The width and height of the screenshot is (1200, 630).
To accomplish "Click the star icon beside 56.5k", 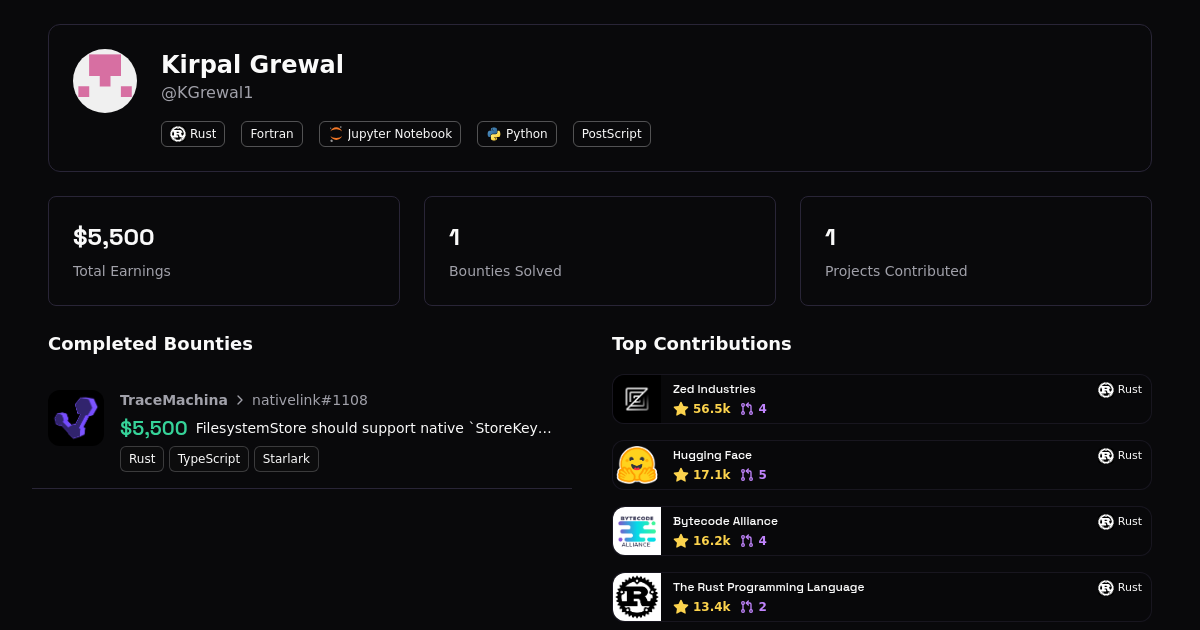I will [682, 409].
